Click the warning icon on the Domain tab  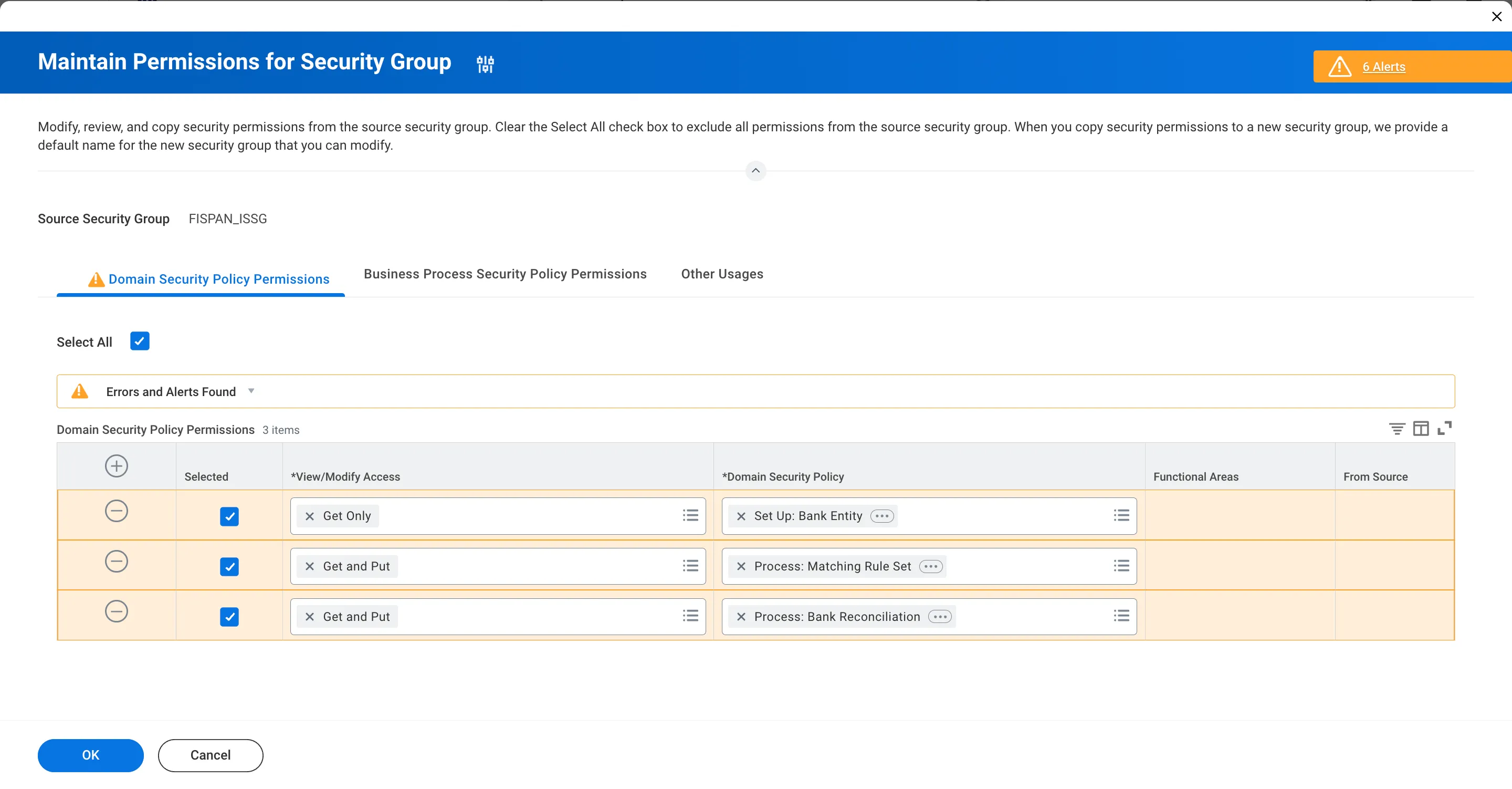pyautogui.click(x=96, y=279)
